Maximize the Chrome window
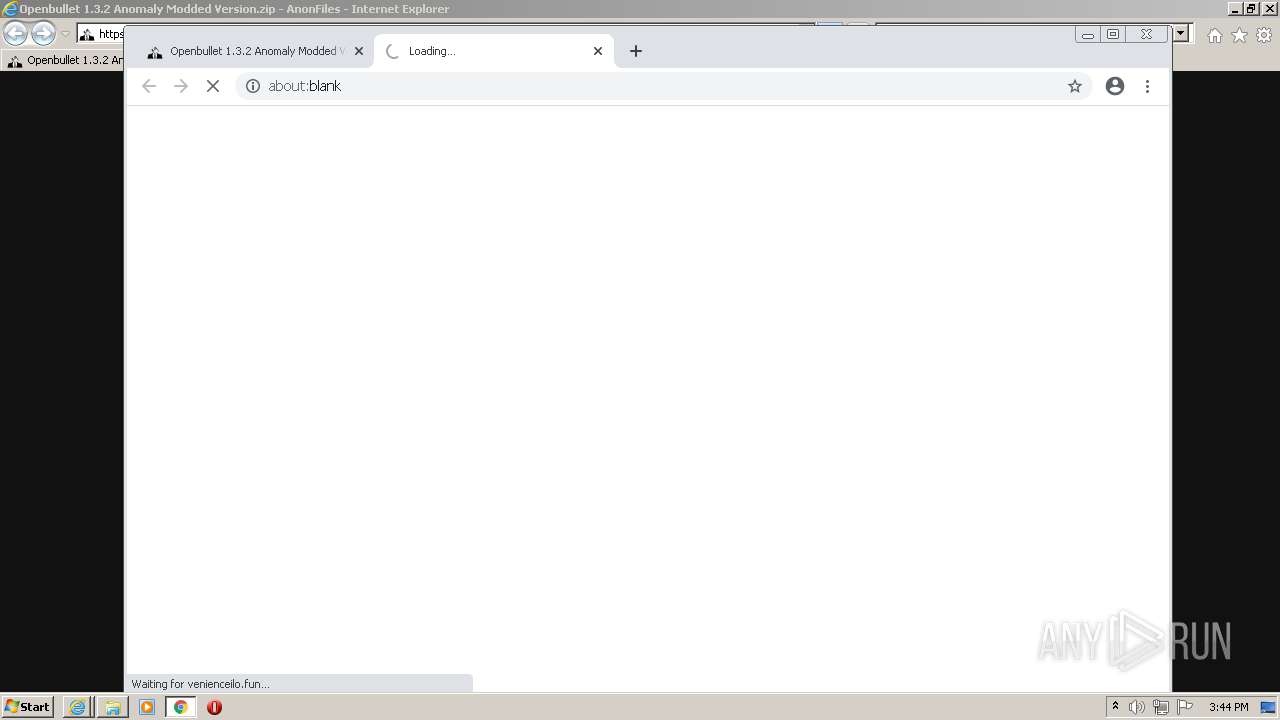Screen dimensions: 1280x720 tap(1113, 34)
